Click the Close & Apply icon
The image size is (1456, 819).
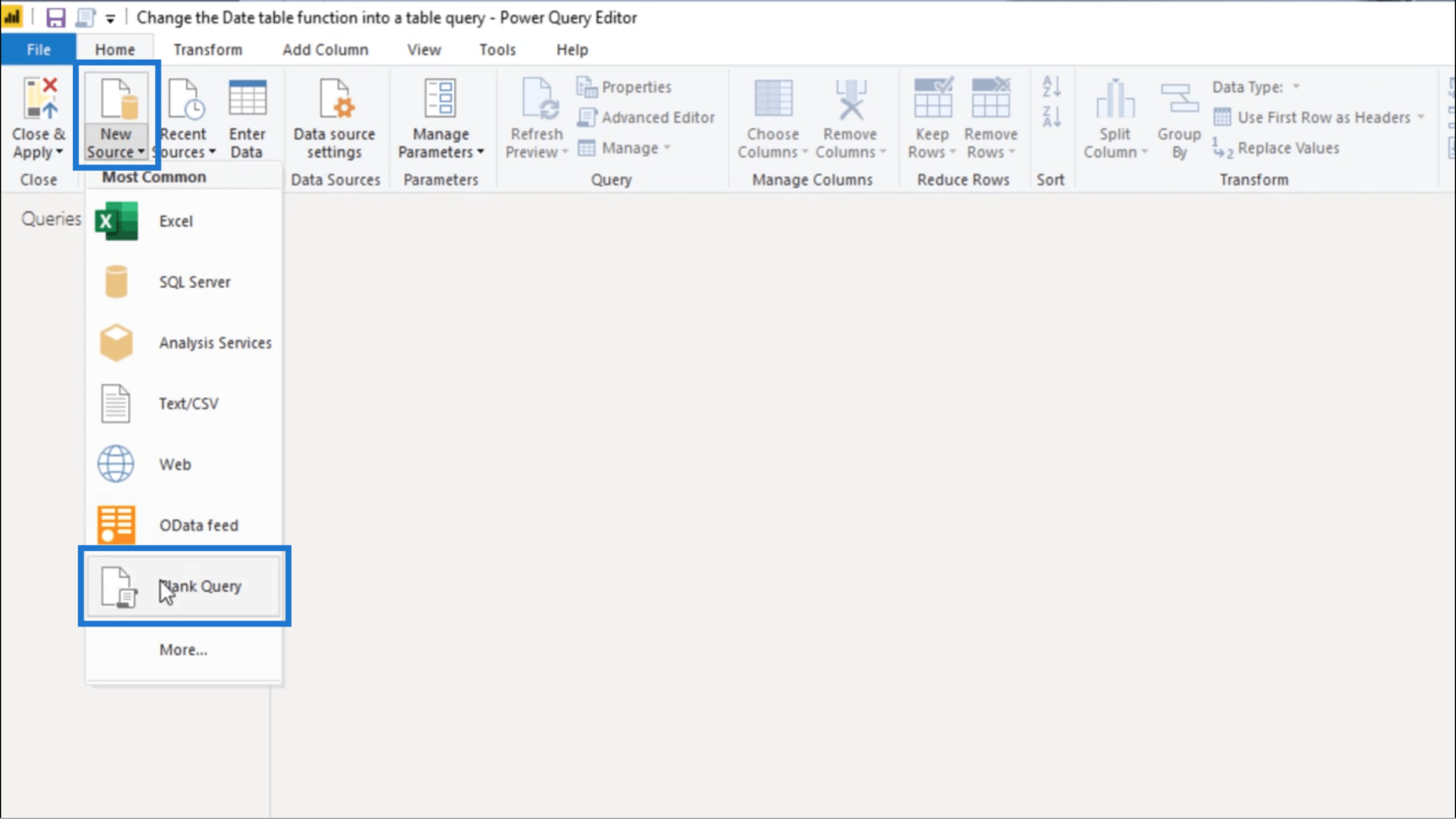tap(41, 98)
